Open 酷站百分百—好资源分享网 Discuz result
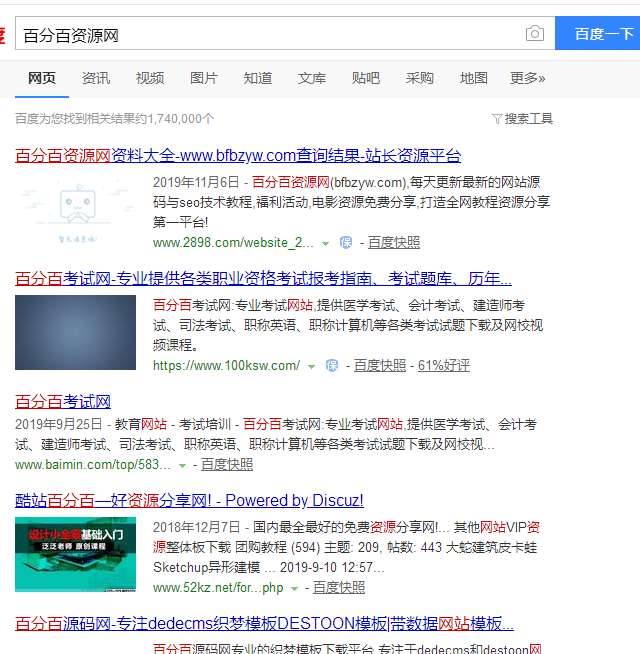The height and width of the screenshot is (654, 640). tap(189, 500)
